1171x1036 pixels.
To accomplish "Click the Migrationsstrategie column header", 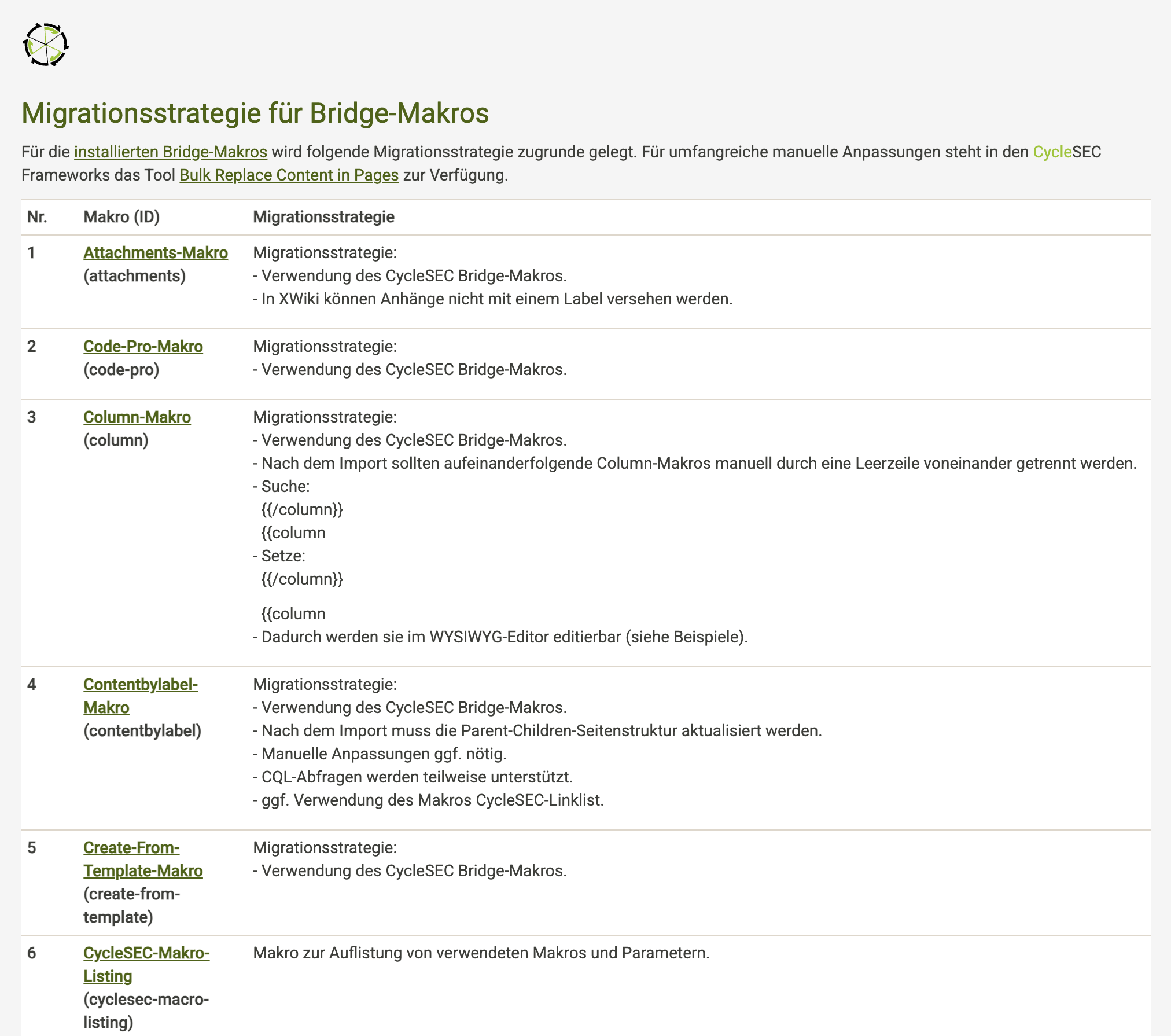I will click(x=323, y=216).
